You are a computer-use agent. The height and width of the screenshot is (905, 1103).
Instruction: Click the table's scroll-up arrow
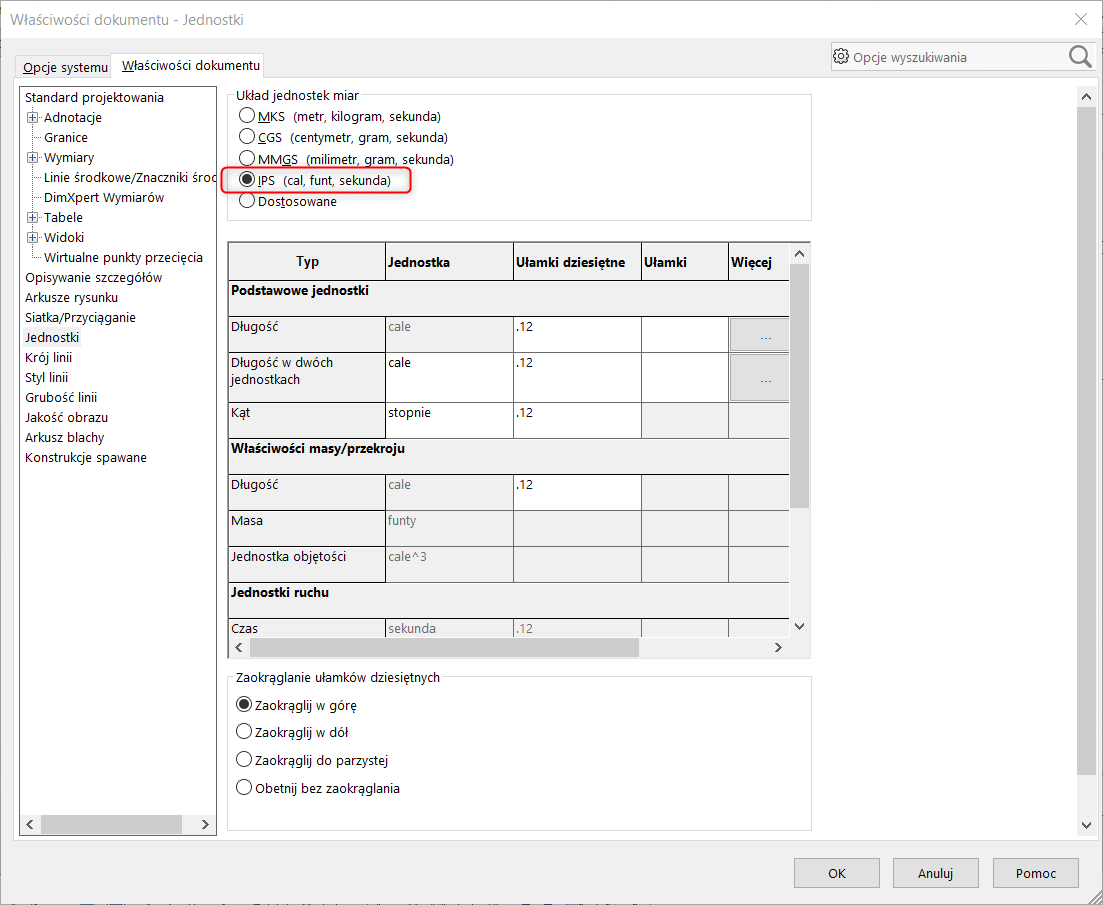(x=798, y=253)
